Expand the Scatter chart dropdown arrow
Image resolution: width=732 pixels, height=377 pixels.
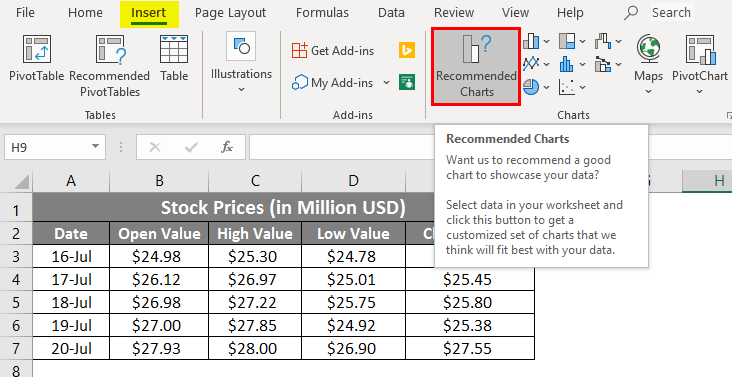tap(582, 87)
